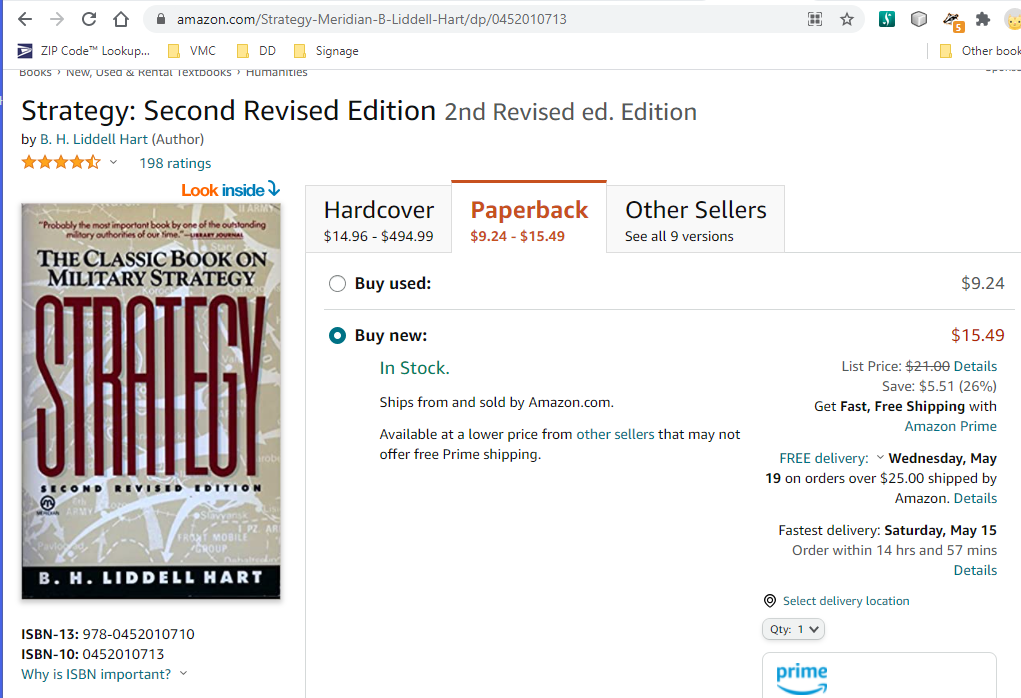Image resolution: width=1021 pixels, height=698 pixels.
Task: Select the Buy used radio option
Action: [337, 284]
